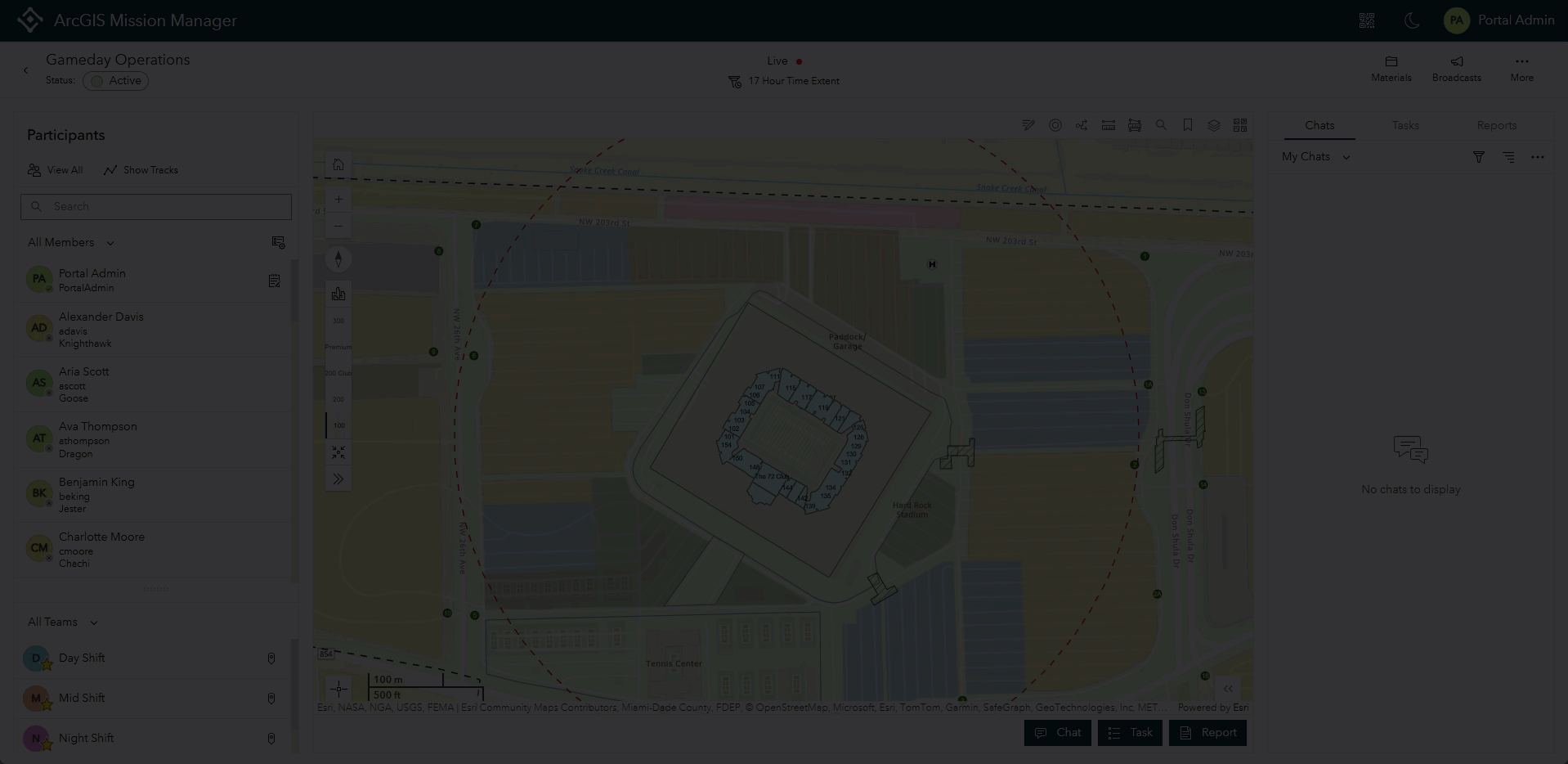Open the map layers list
Viewport: 1568px width, 764px height.
tap(1214, 125)
